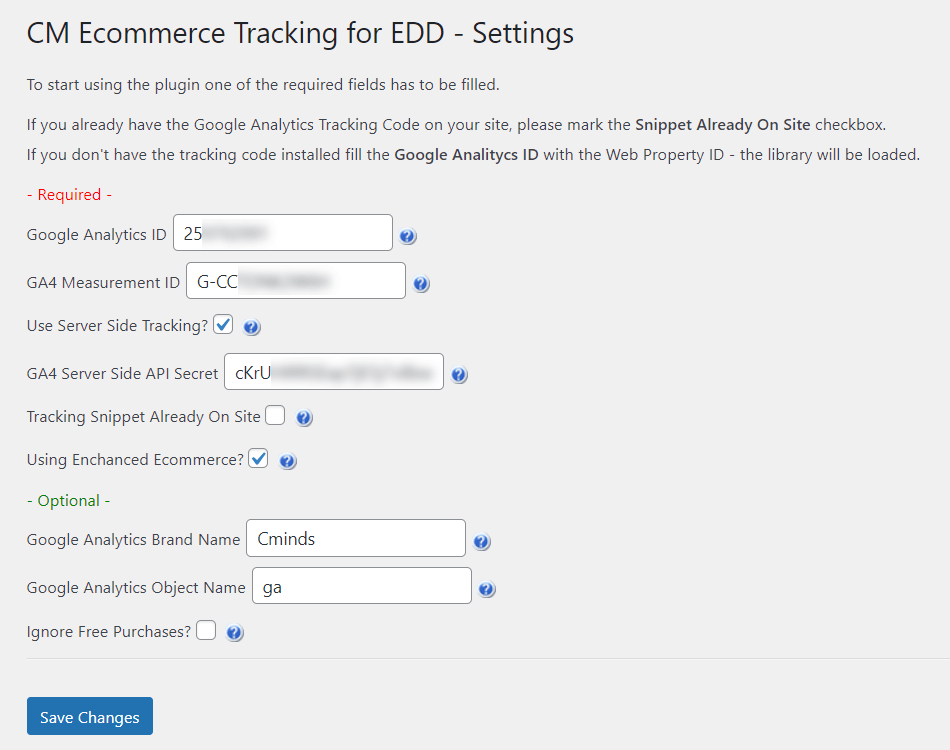Focus the Google Analytics ID field
This screenshot has height=750, width=950.
click(283, 233)
